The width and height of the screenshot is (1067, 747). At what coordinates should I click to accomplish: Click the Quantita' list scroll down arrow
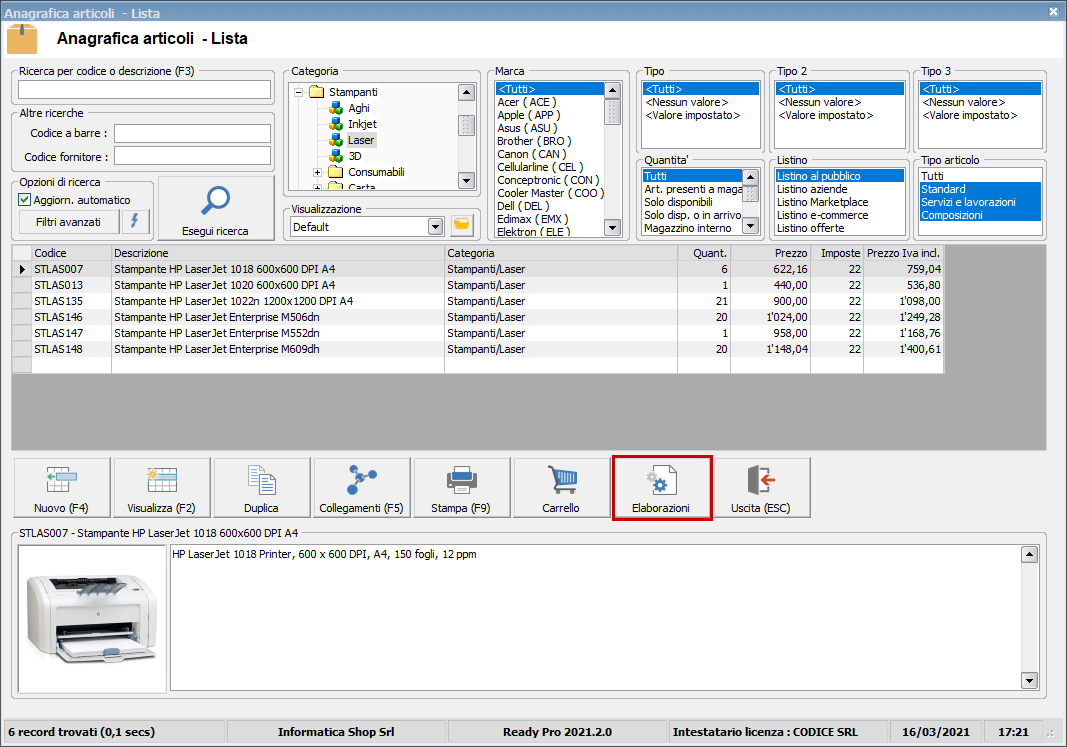click(751, 225)
